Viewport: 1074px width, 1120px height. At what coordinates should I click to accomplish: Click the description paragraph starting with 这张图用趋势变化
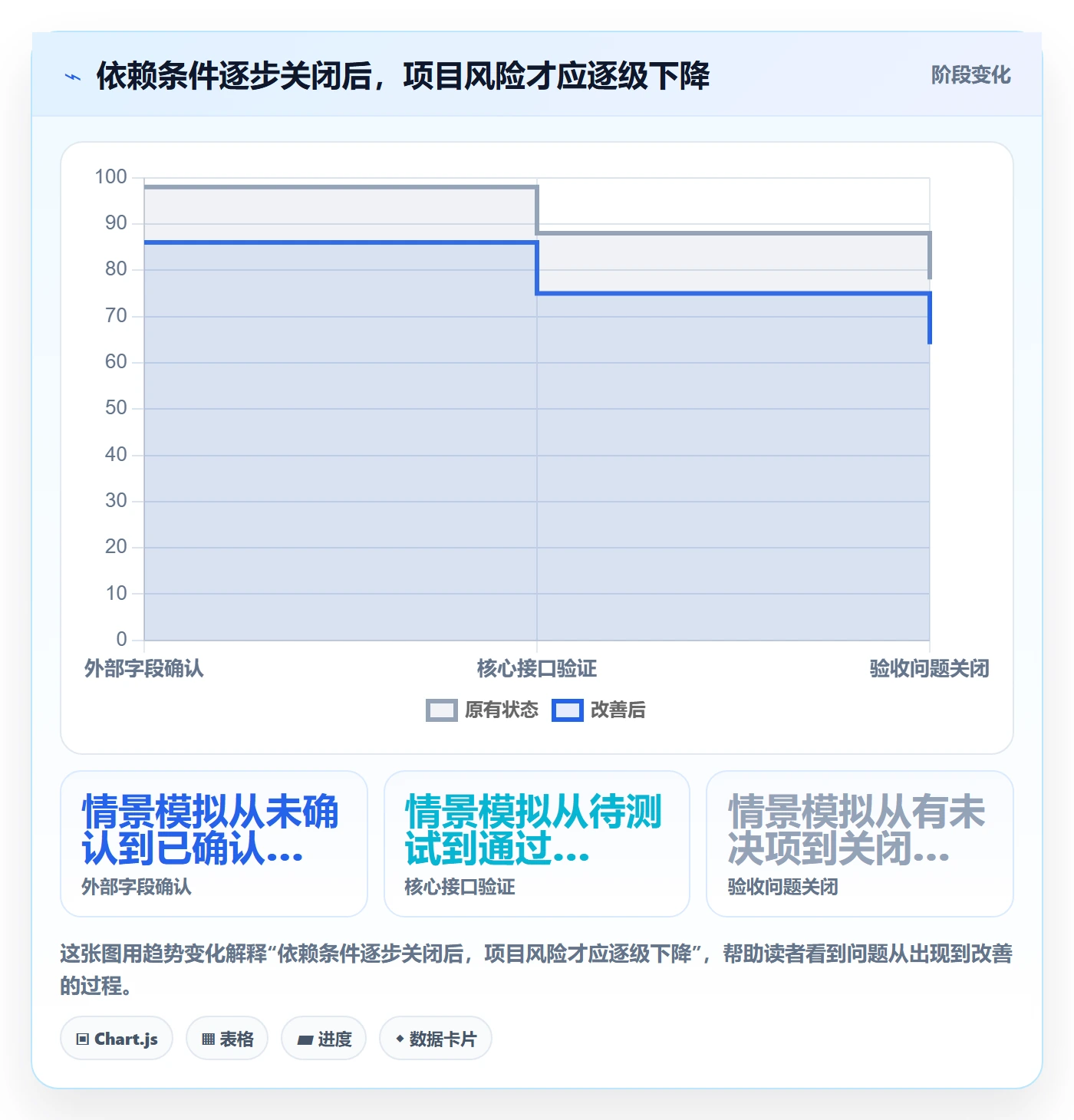[x=536, y=970]
